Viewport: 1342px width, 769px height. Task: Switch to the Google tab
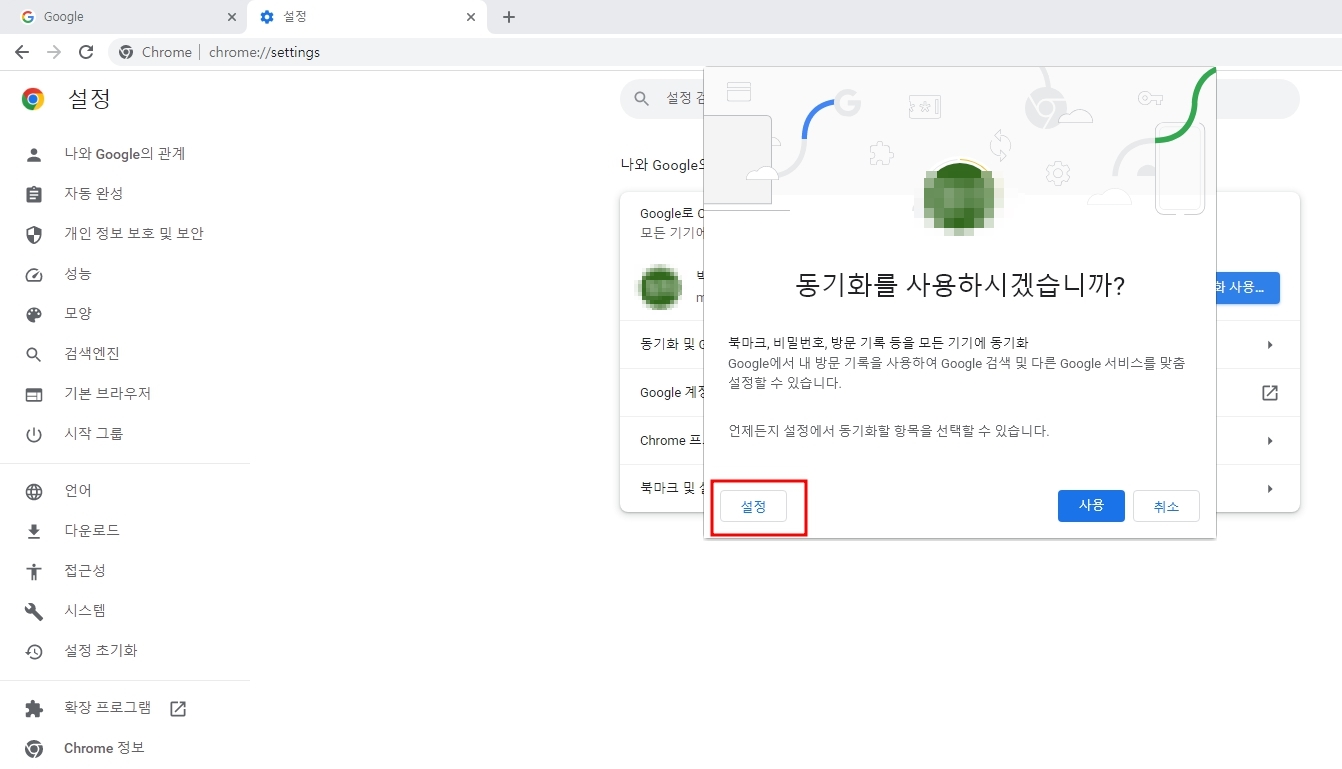click(126, 17)
